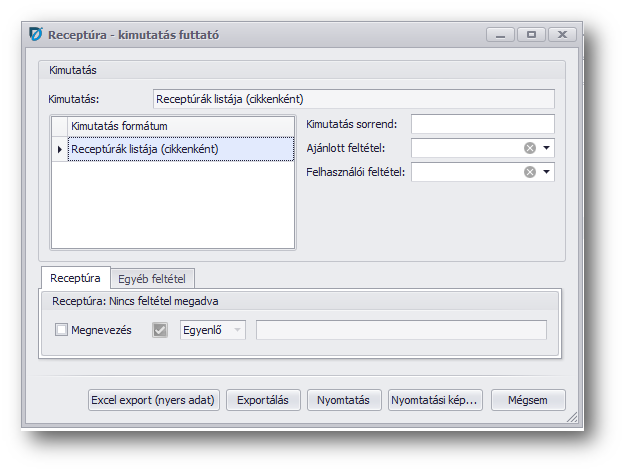Enable the Megnevezés checkbox
The width and height of the screenshot is (626, 473).
62,330
